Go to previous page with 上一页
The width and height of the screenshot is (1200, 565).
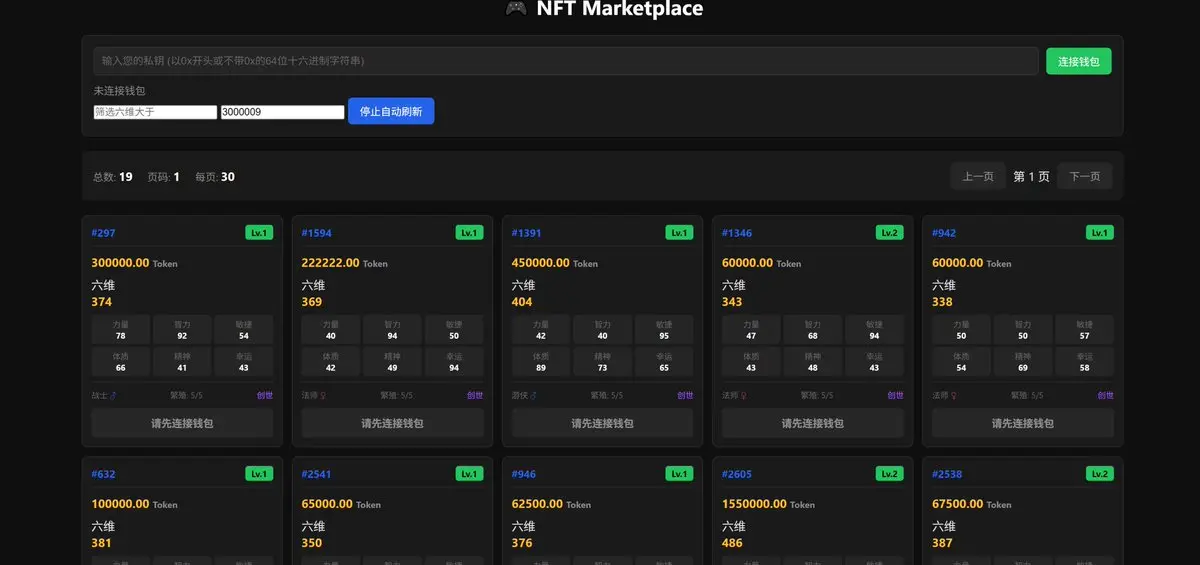click(x=978, y=176)
